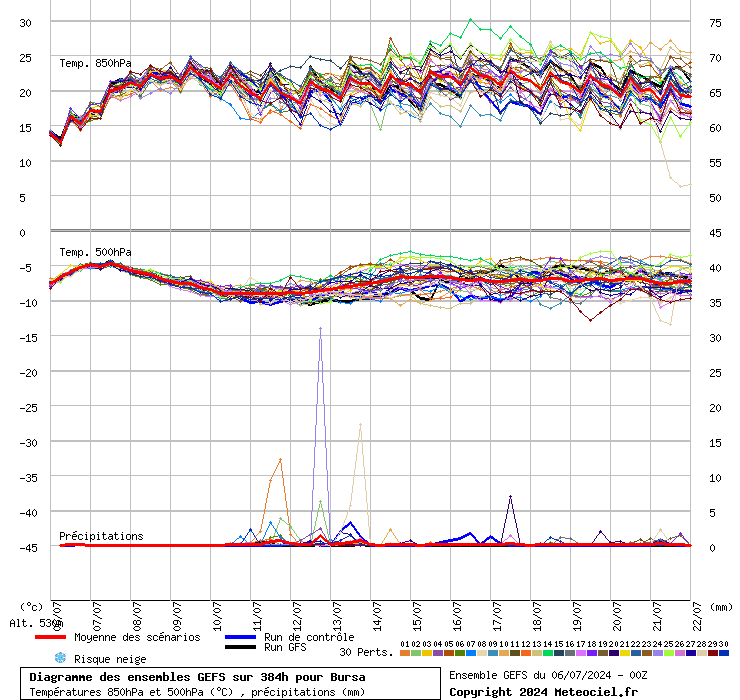Image resolution: width=740 pixels, height=700 pixels.
Task: Select perturbation 29 dark red swatch
Action: tap(713, 653)
